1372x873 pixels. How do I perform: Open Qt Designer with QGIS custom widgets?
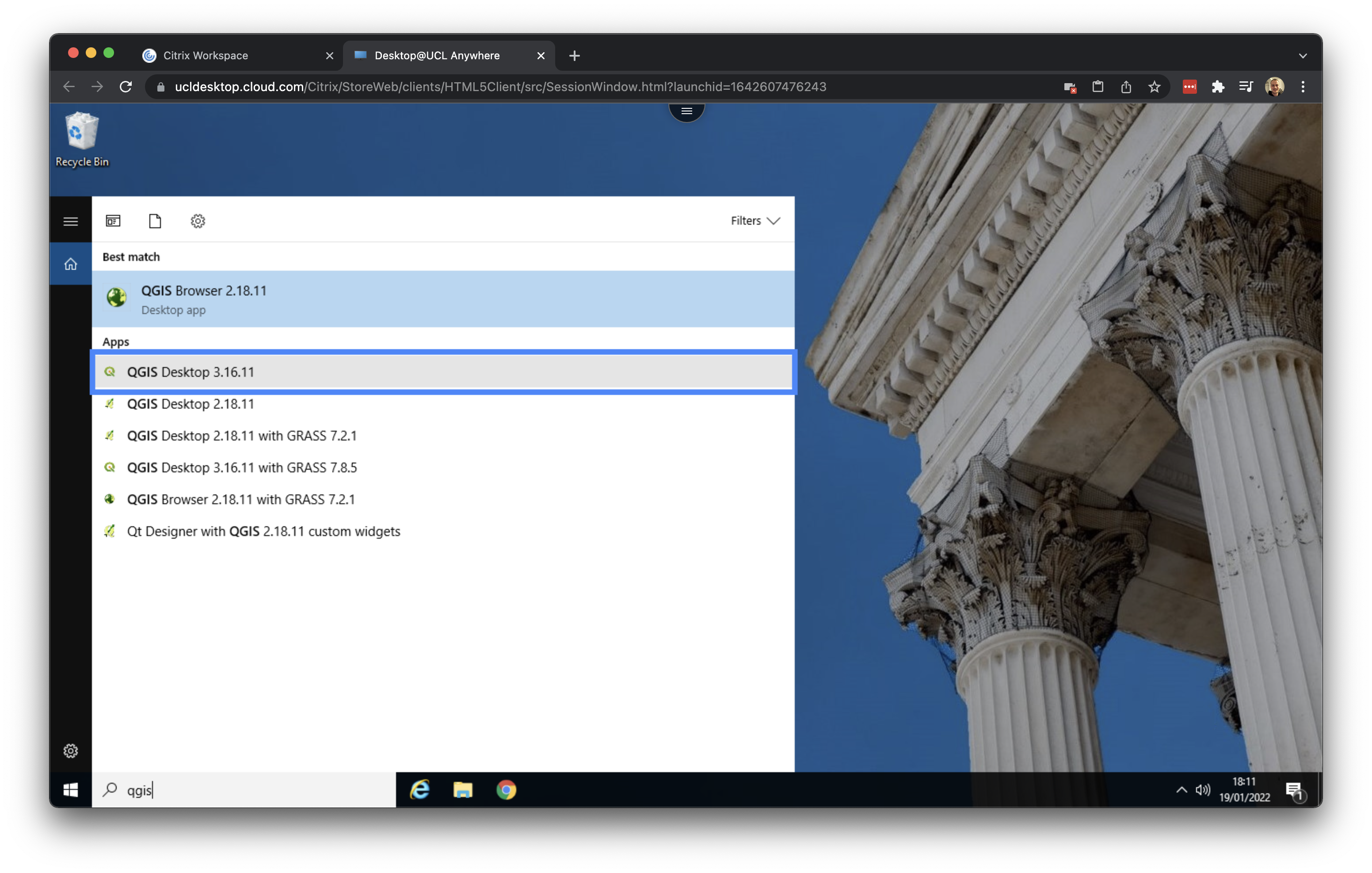(x=263, y=532)
